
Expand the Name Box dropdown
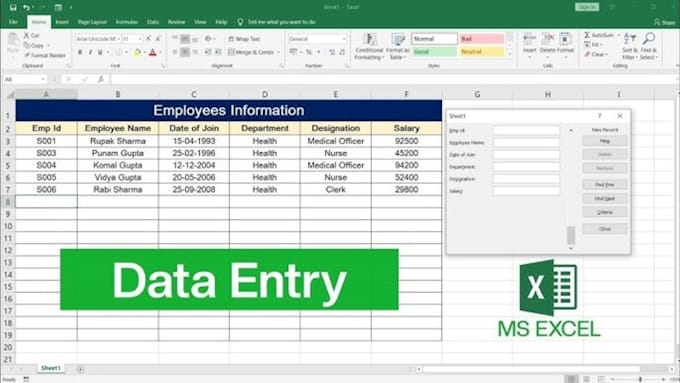[43, 79]
